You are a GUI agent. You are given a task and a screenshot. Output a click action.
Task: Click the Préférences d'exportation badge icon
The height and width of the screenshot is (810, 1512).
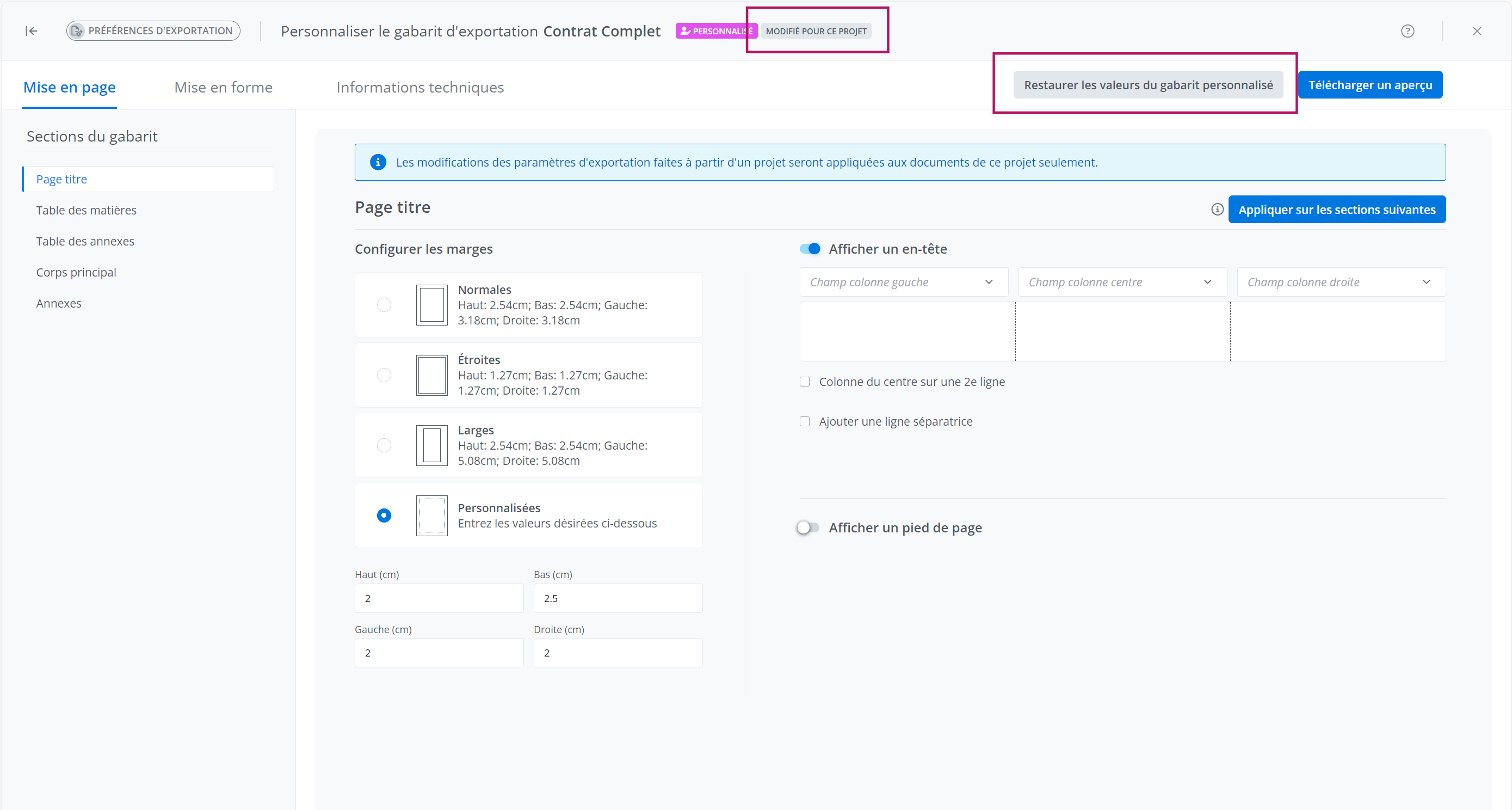point(77,31)
